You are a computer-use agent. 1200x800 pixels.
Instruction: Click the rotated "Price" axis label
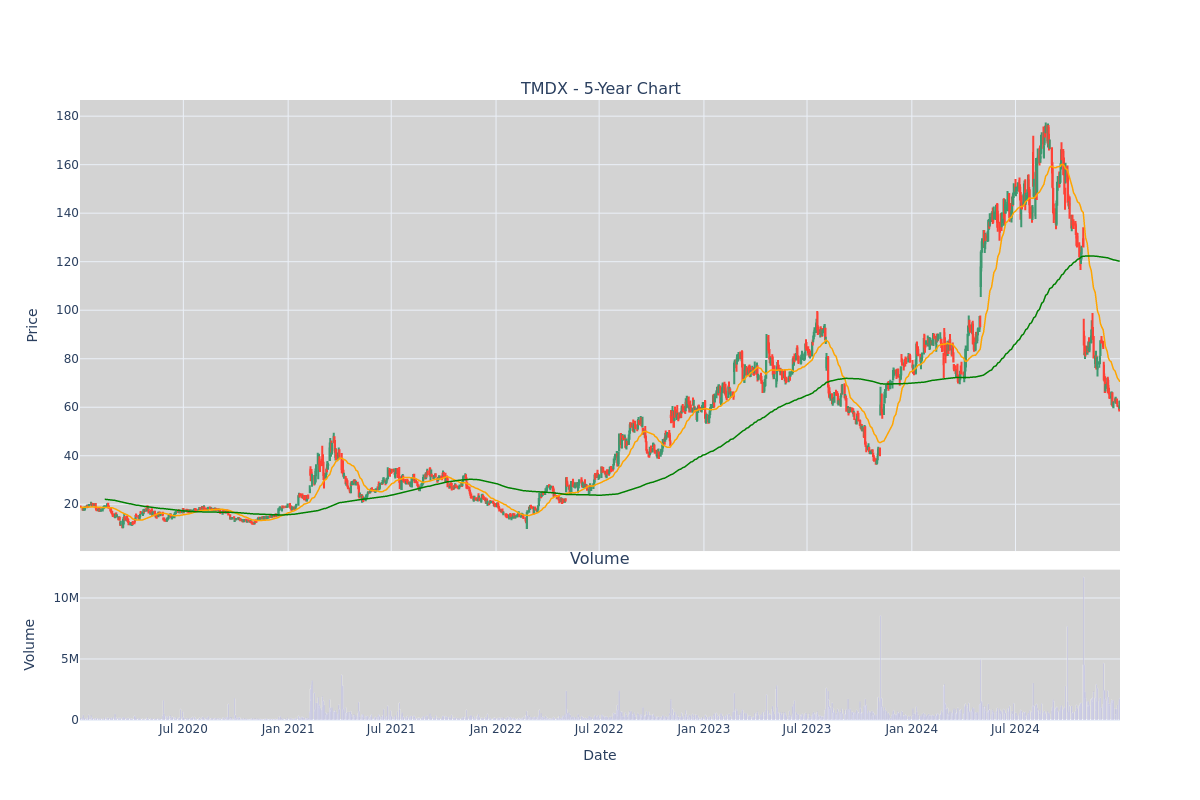coord(33,325)
